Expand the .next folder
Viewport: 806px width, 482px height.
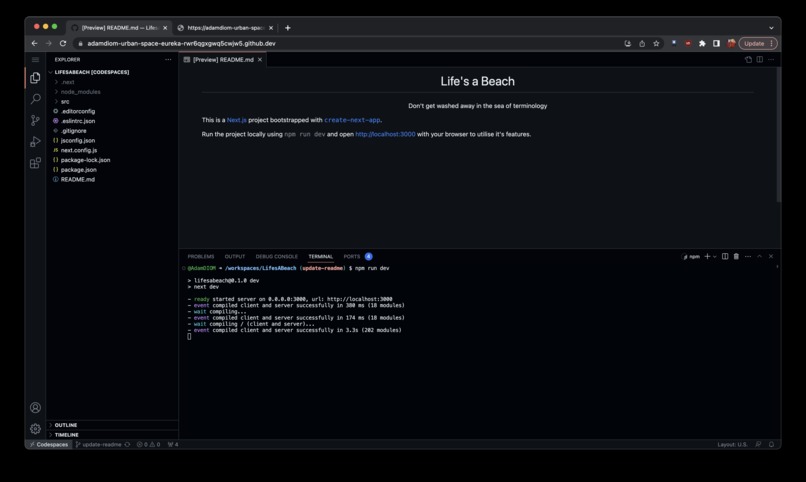tap(68, 82)
